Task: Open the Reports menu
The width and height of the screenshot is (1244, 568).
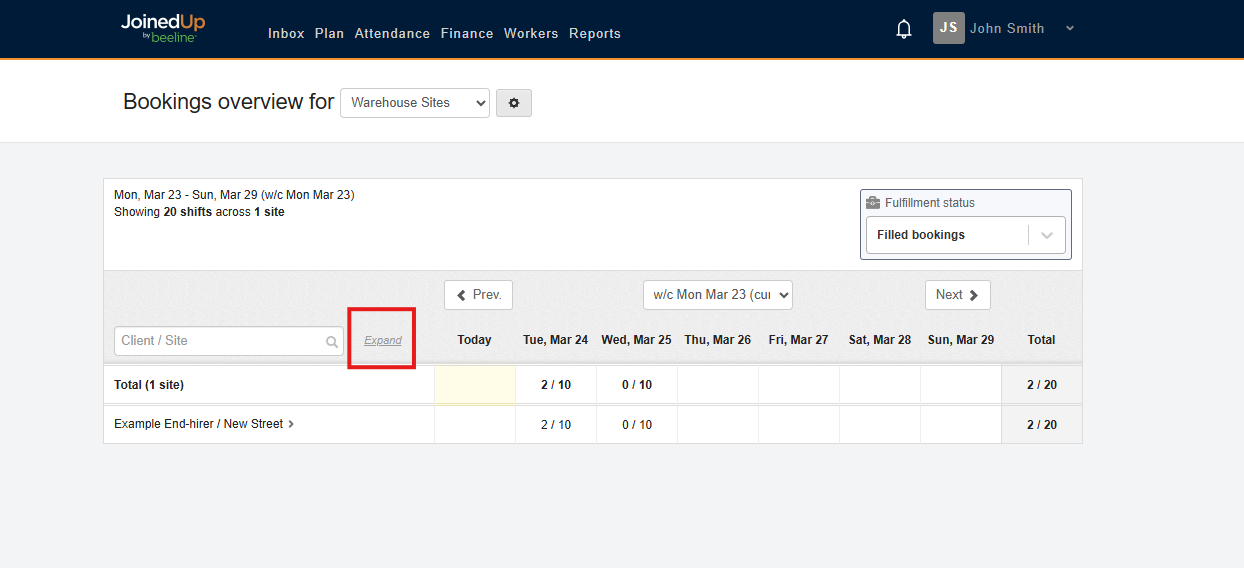Action: [595, 33]
